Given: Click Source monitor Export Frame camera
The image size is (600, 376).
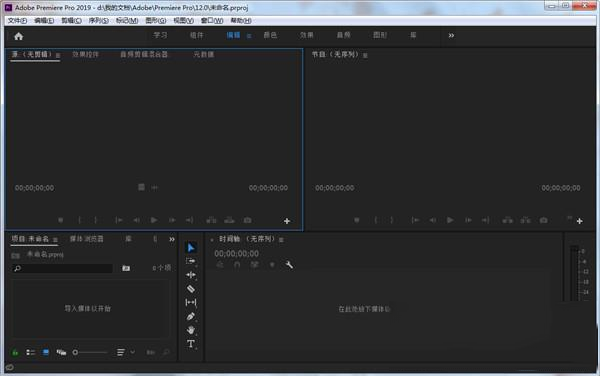Looking at the screenshot, I should click(248, 220).
